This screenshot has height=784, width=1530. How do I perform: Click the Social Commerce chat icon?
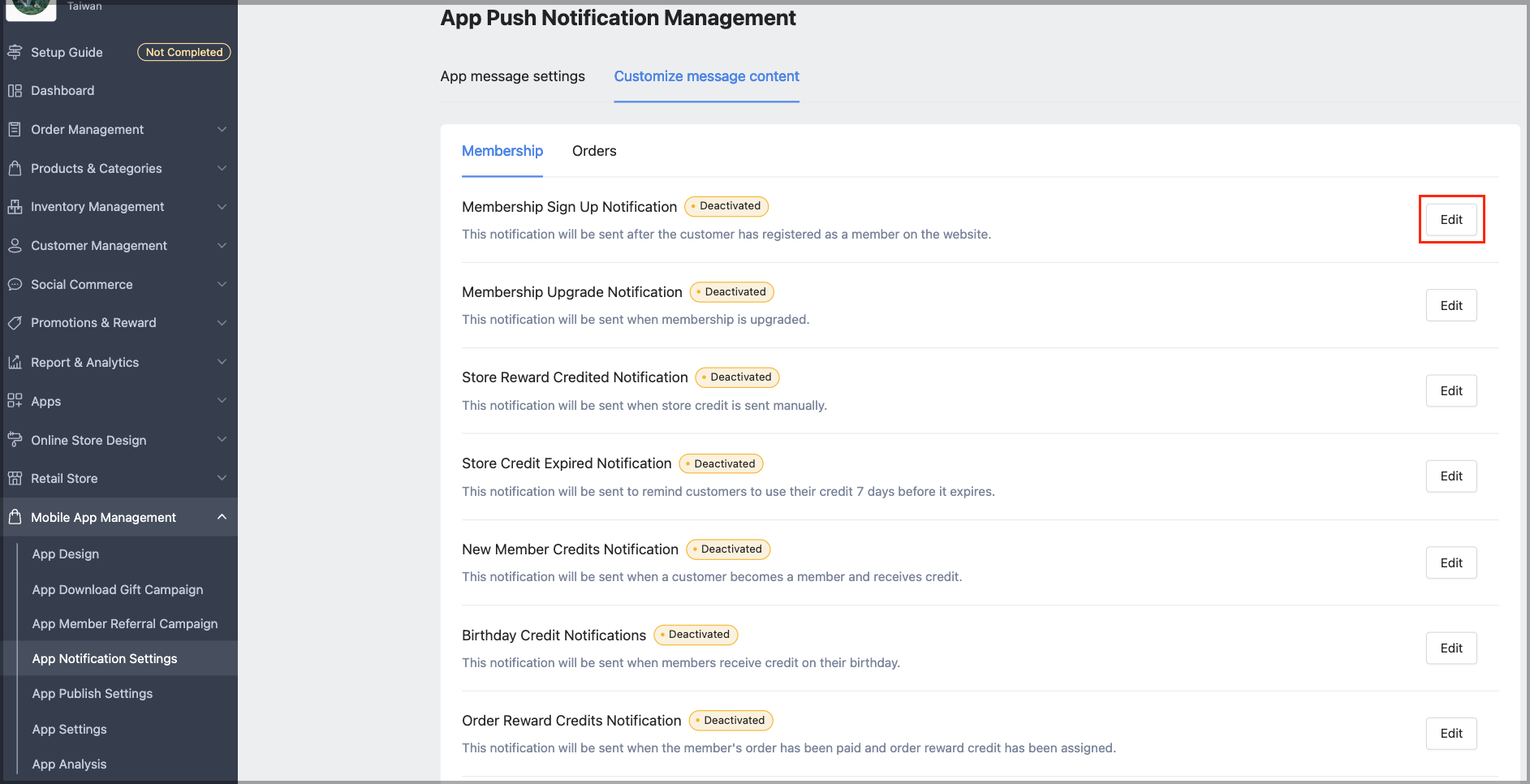coord(15,284)
